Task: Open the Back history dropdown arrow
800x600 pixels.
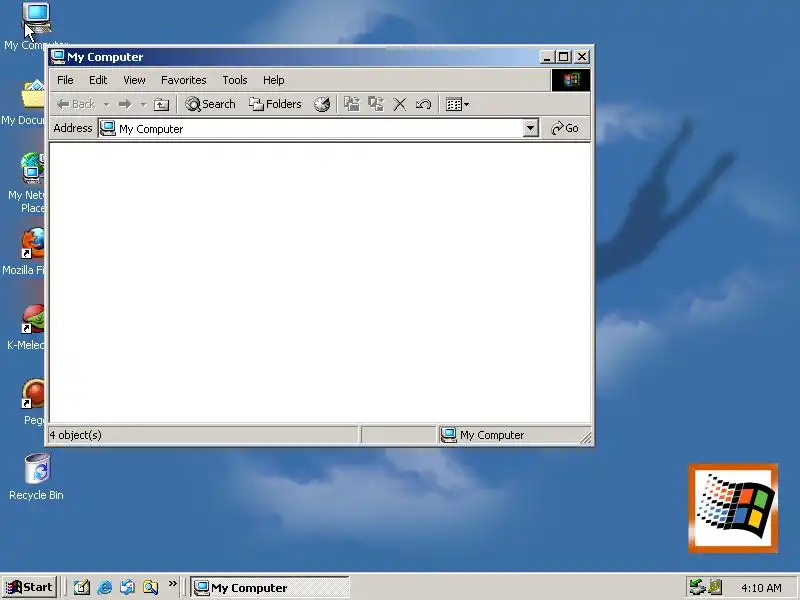Action: (x=106, y=105)
